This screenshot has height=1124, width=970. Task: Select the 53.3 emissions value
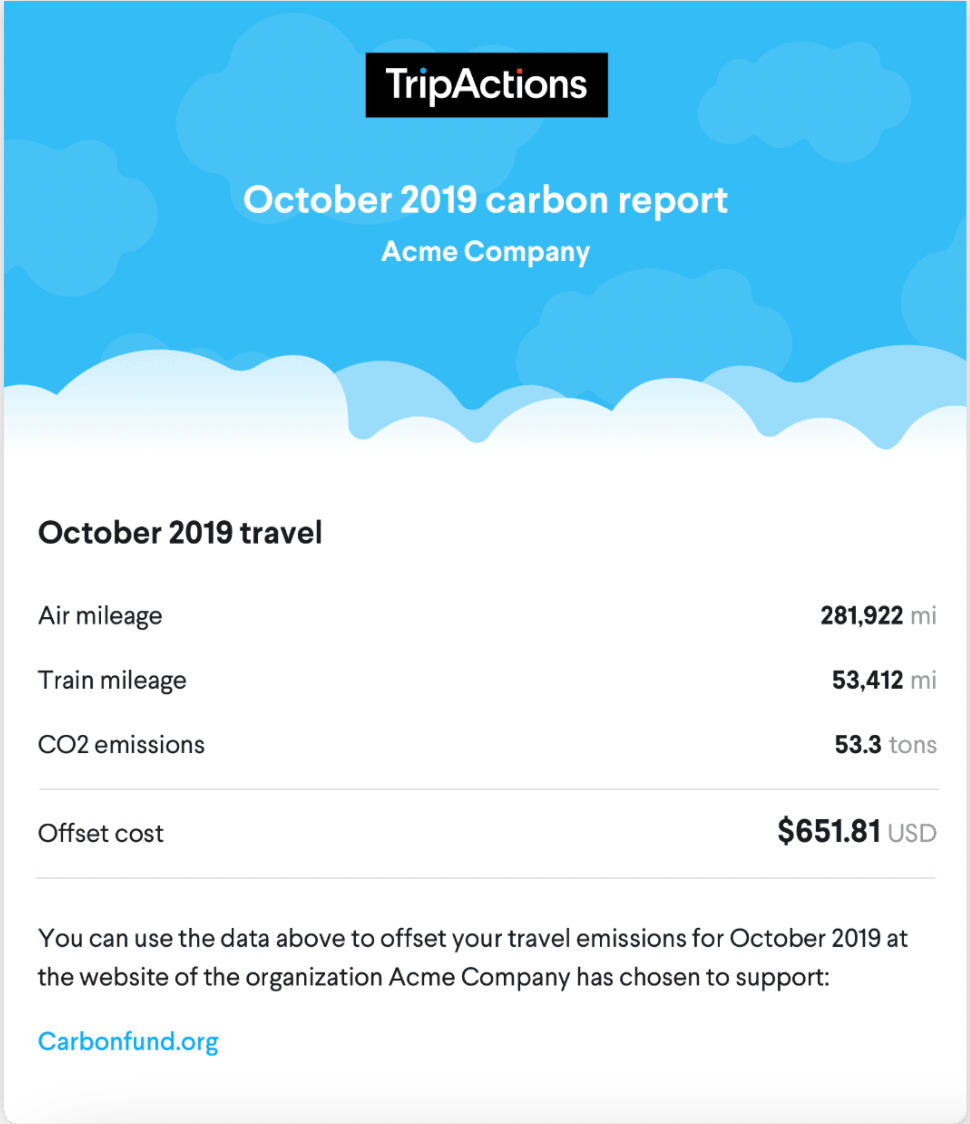click(858, 745)
